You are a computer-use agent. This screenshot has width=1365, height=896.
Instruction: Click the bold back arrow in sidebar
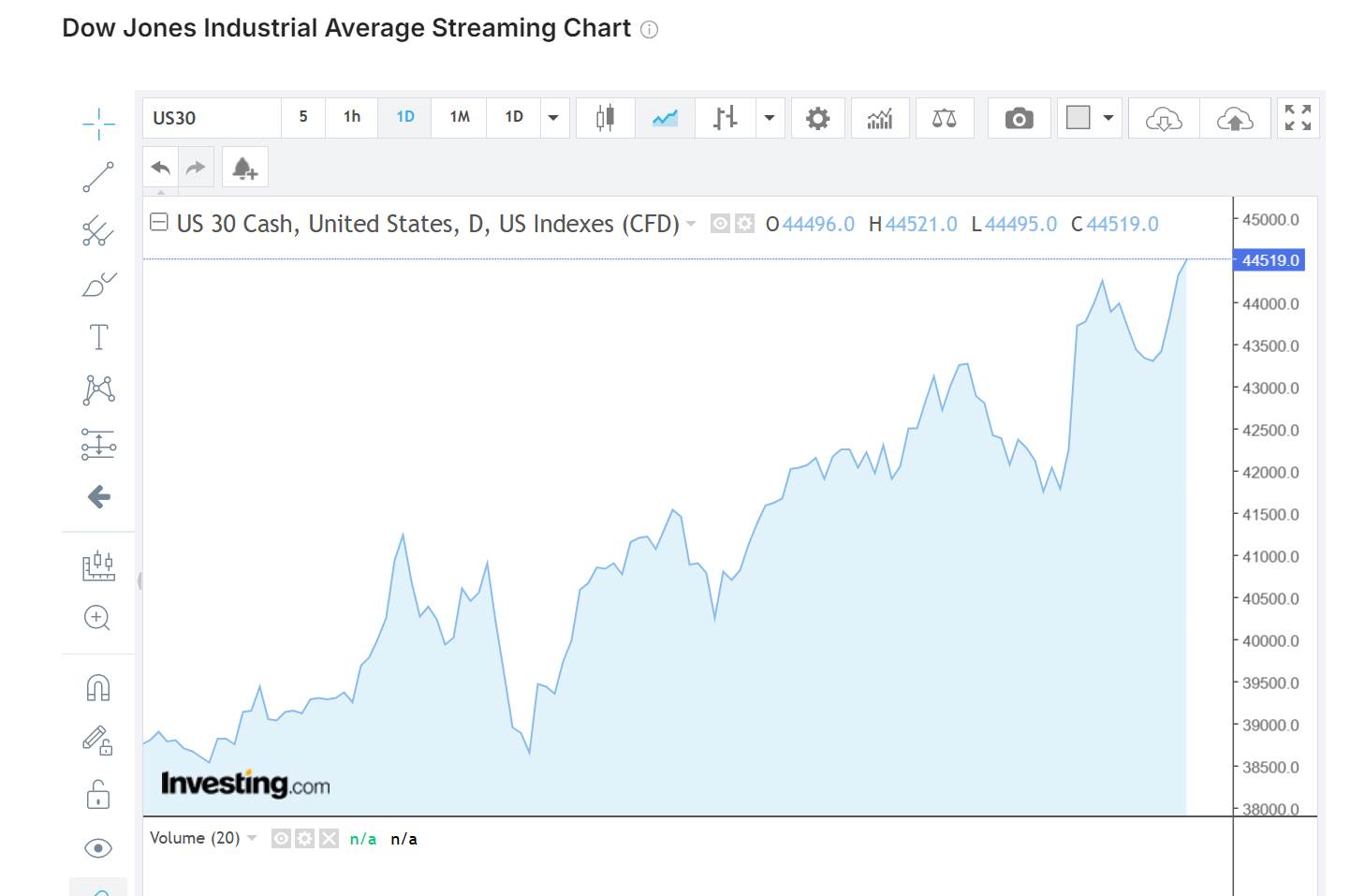98,496
